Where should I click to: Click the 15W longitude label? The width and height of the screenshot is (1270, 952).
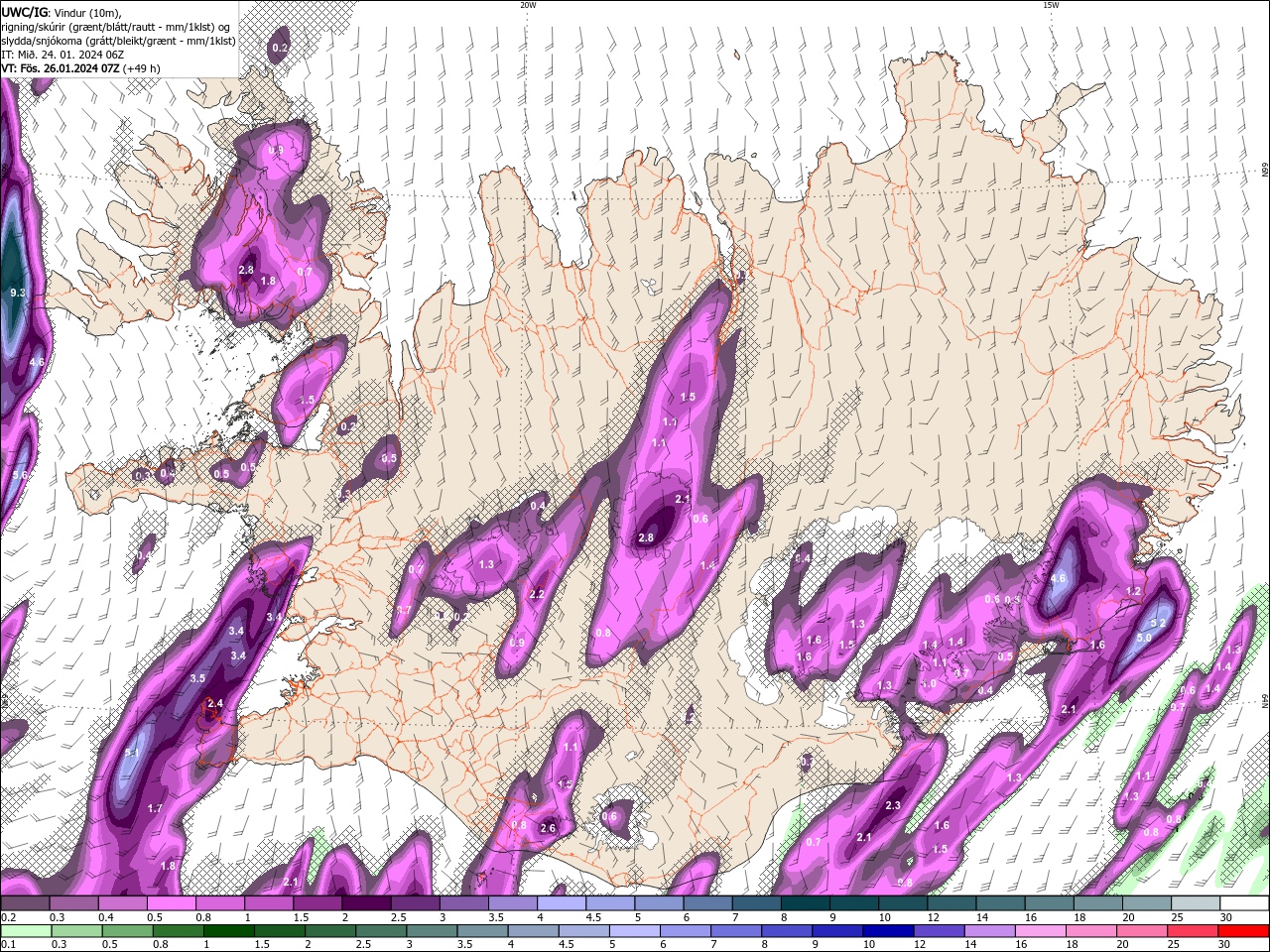point(1050,5)
